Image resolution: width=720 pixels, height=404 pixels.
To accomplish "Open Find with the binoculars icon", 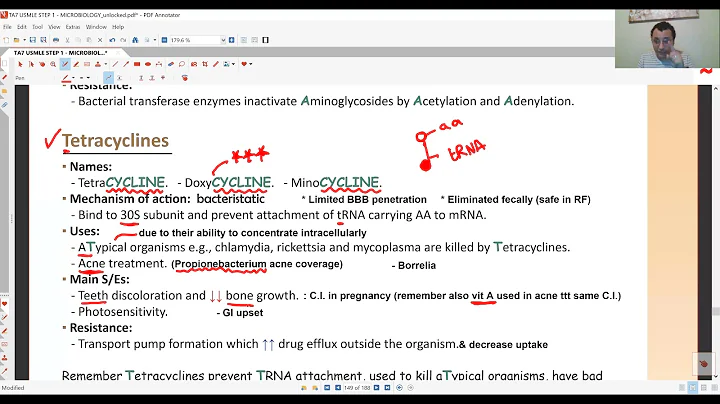I will point(135,40).
